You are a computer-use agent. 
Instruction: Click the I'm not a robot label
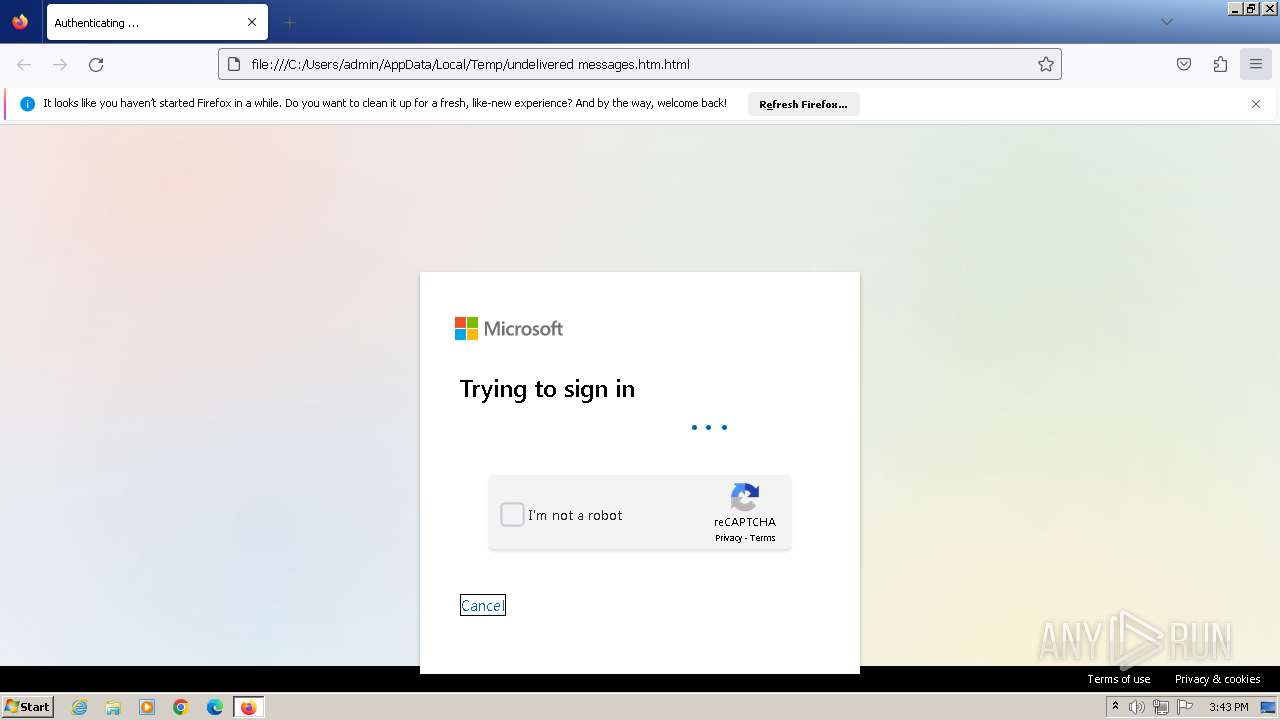(575, 515)
